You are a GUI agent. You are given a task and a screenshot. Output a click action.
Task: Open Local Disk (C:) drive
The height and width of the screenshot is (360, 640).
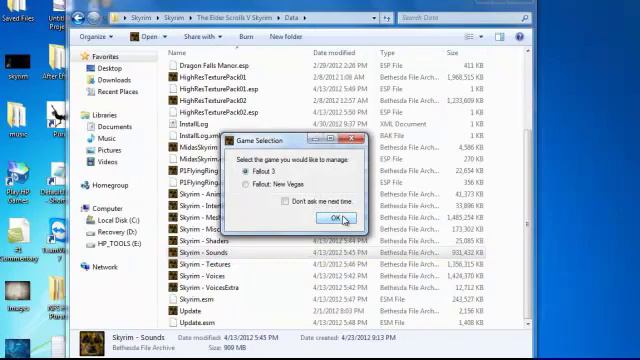coord(118,220)
